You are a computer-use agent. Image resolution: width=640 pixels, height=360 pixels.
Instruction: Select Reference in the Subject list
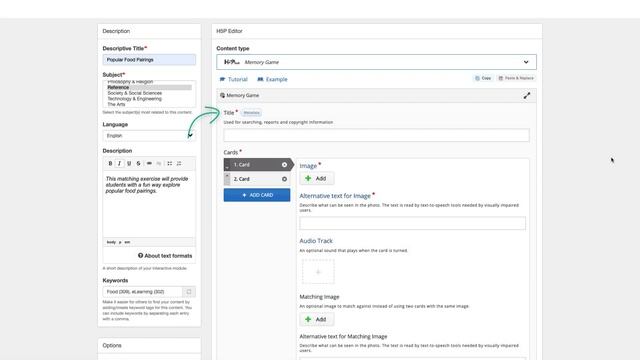[x=149, y=87]
